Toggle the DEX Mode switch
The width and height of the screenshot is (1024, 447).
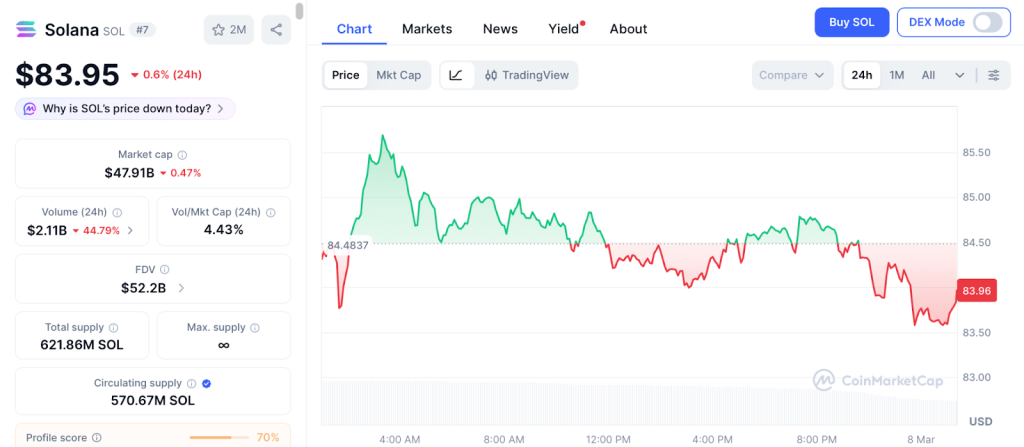(x=986, y=22)
